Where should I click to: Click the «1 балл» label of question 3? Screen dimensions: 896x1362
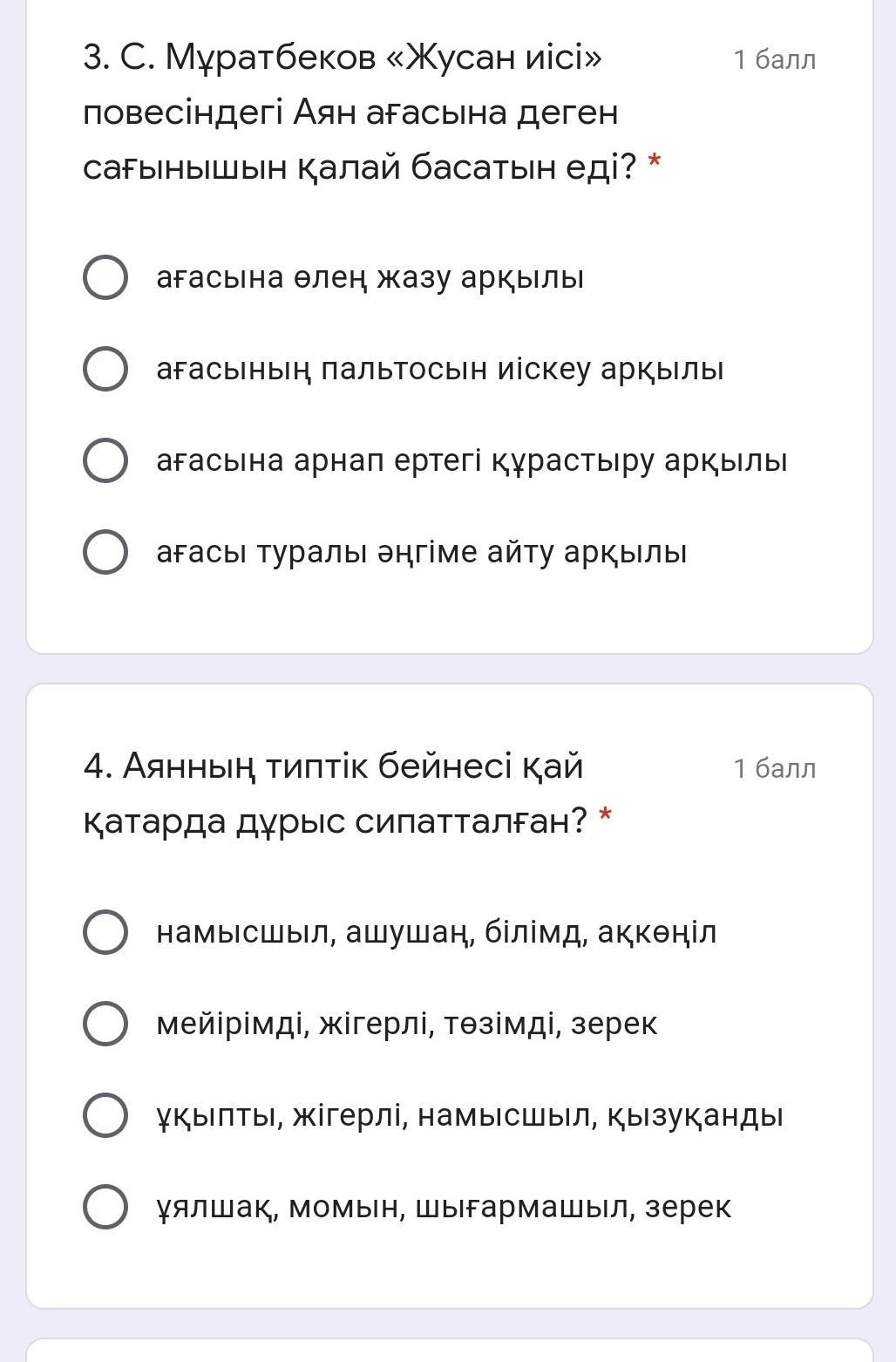click(x=774, y=59)
